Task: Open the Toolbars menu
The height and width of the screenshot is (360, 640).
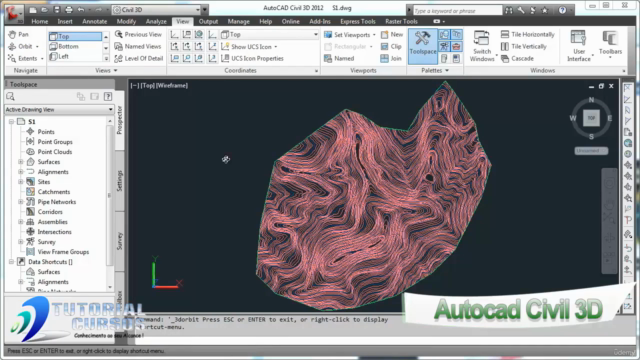Action: click(610, 44)
